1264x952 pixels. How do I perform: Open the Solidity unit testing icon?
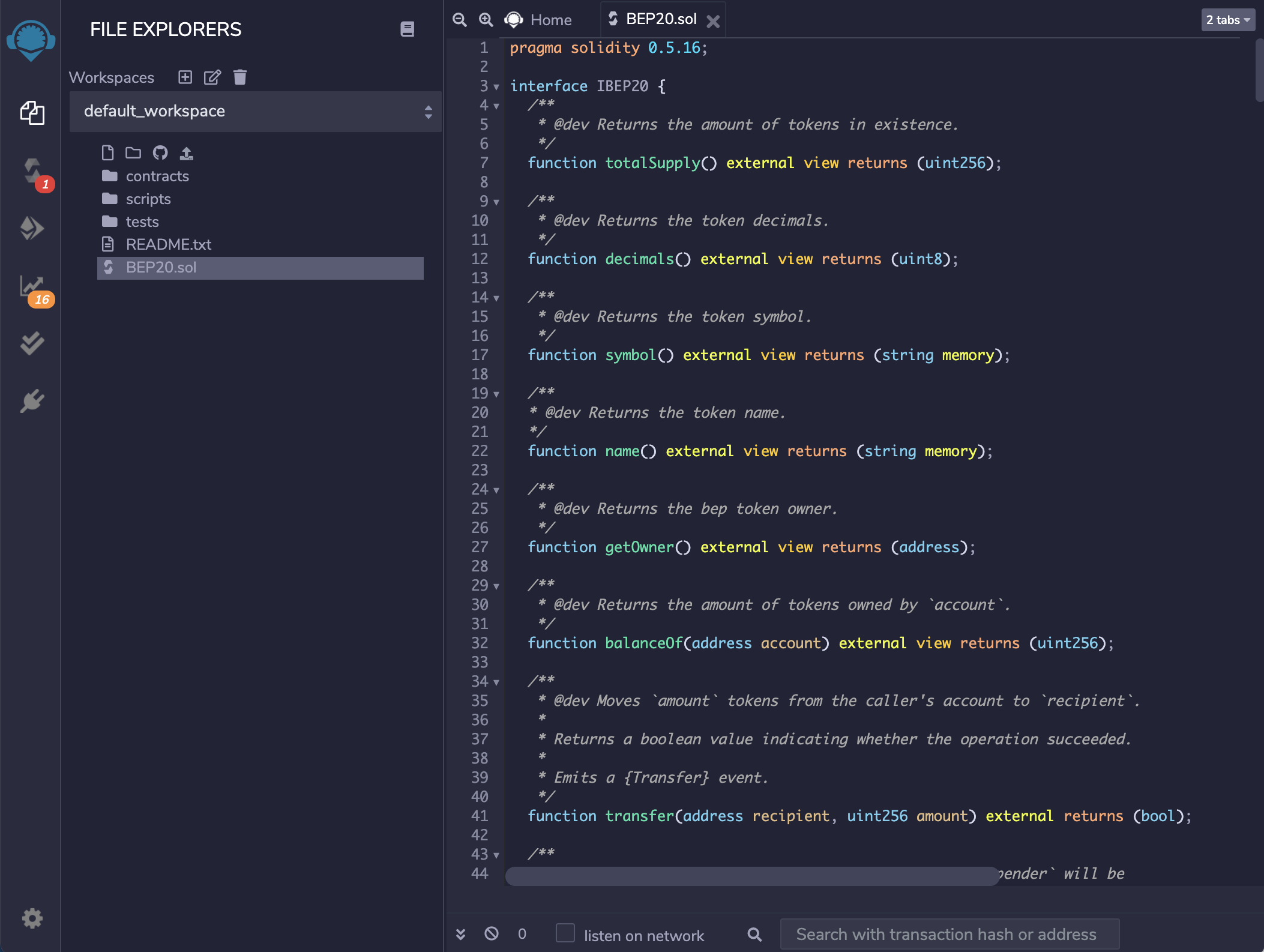[32, 343]
